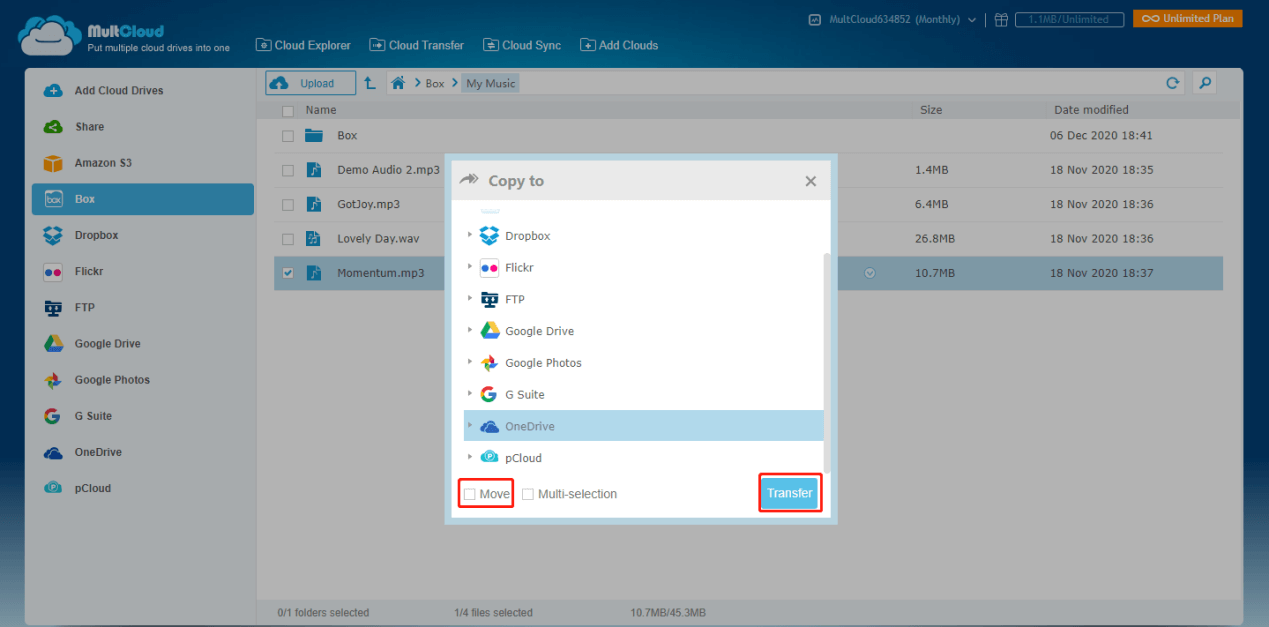Click the Momentum.mp3 row status icon
This screenshot has height=627, width=1269.
pos(870,273)
